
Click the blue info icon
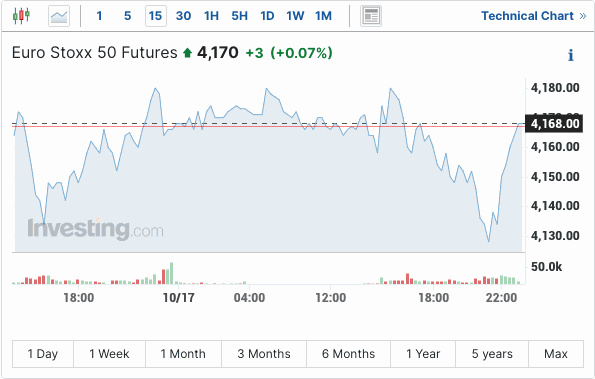pos(571,55)
